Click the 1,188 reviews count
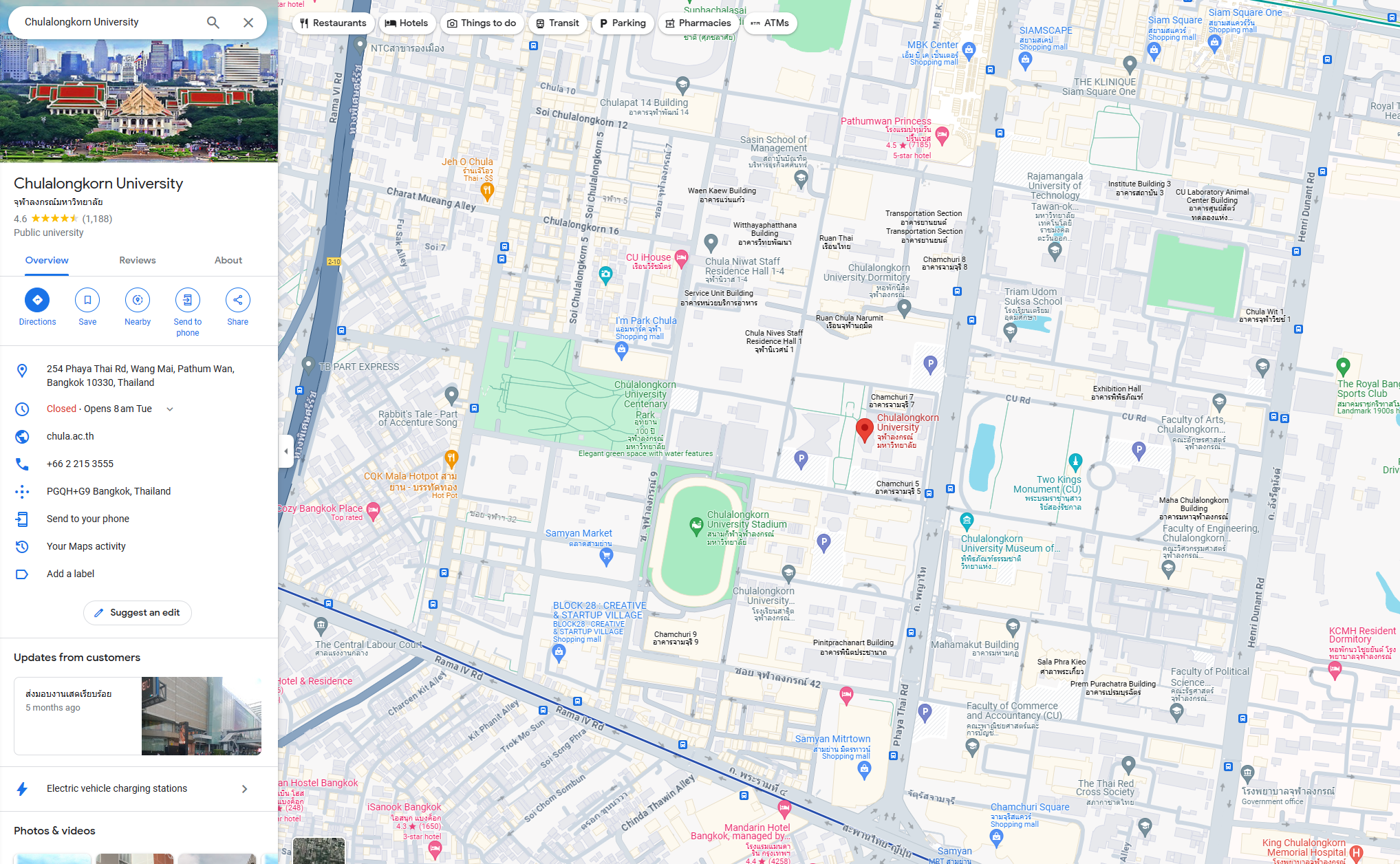This screenshot has width=1400, height=864. coord(97,219)
